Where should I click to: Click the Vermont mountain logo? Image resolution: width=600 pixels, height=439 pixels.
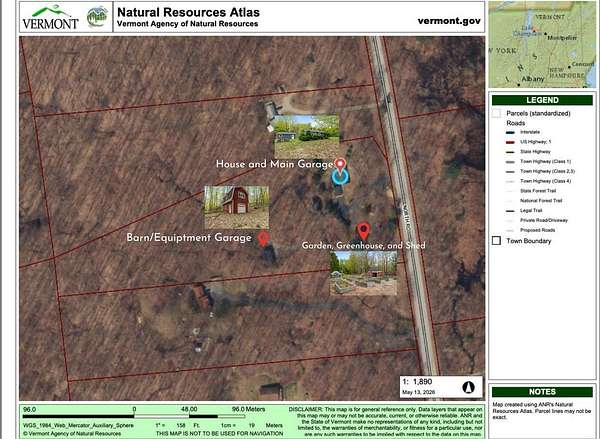click(x=50, y=17)
